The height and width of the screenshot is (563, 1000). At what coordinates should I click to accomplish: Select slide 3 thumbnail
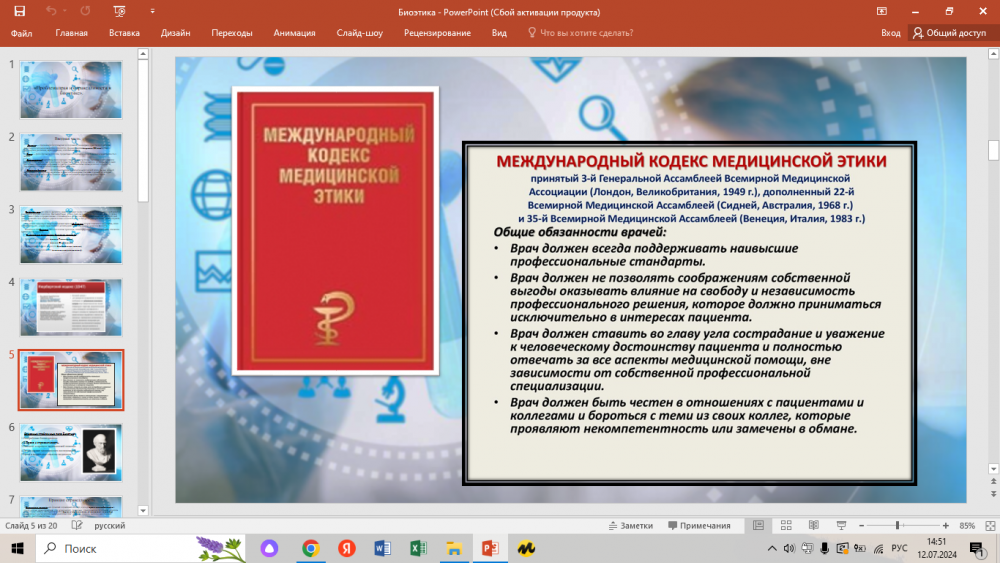tap(71, 235)
